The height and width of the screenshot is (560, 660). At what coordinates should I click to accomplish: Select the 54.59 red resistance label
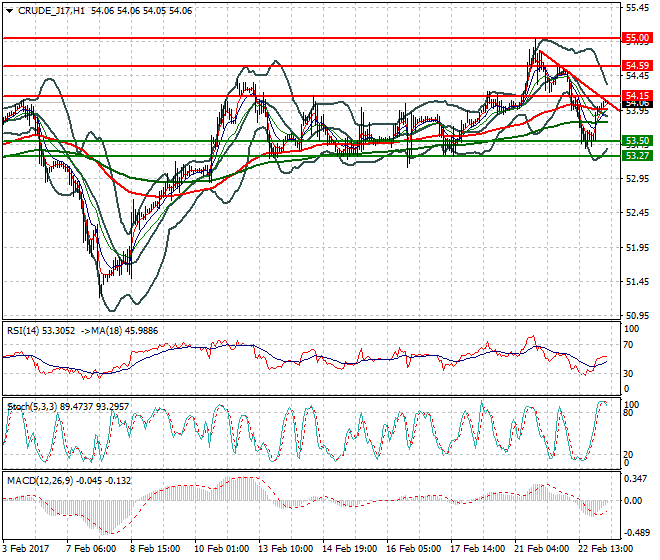tap(637, 66)
